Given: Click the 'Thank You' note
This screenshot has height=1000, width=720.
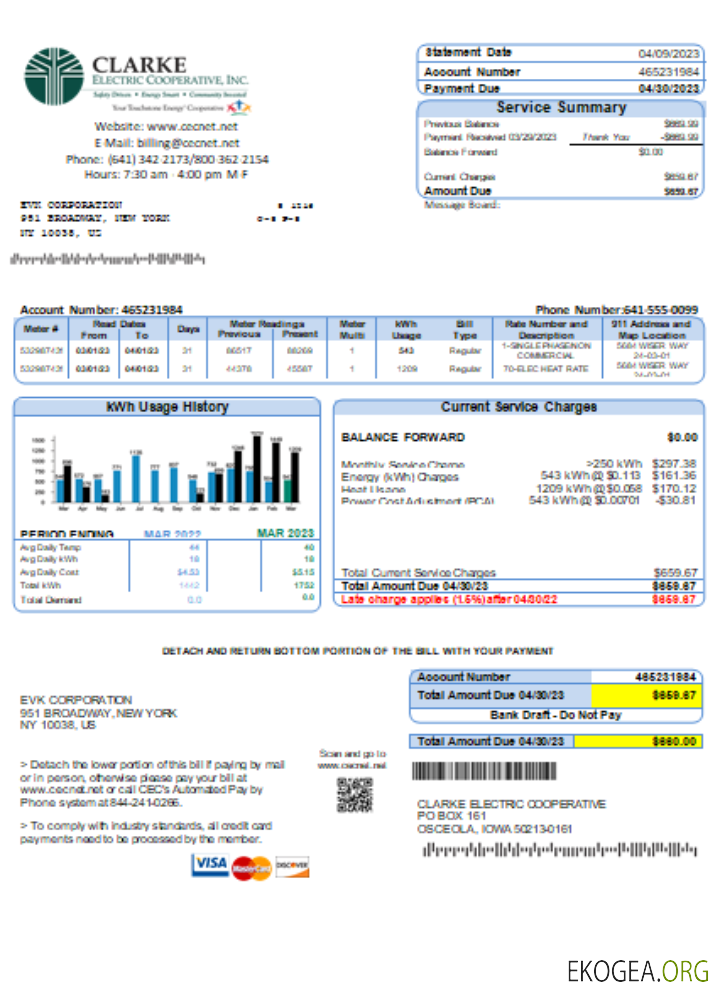Looking at the screenshot, I should tap(605, 137).
